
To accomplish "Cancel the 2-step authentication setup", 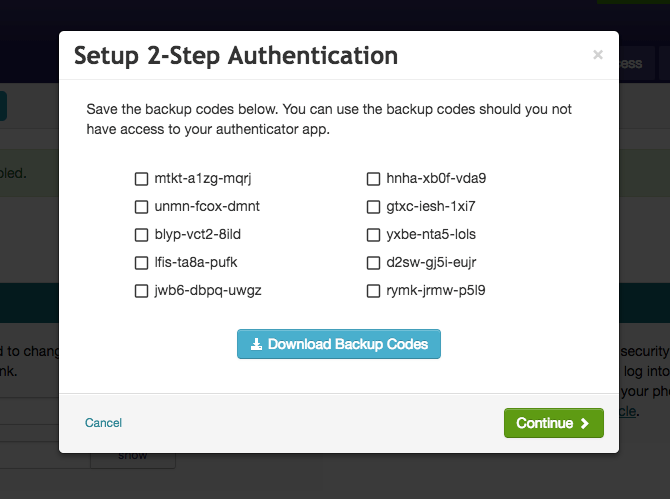I will 103,423.
